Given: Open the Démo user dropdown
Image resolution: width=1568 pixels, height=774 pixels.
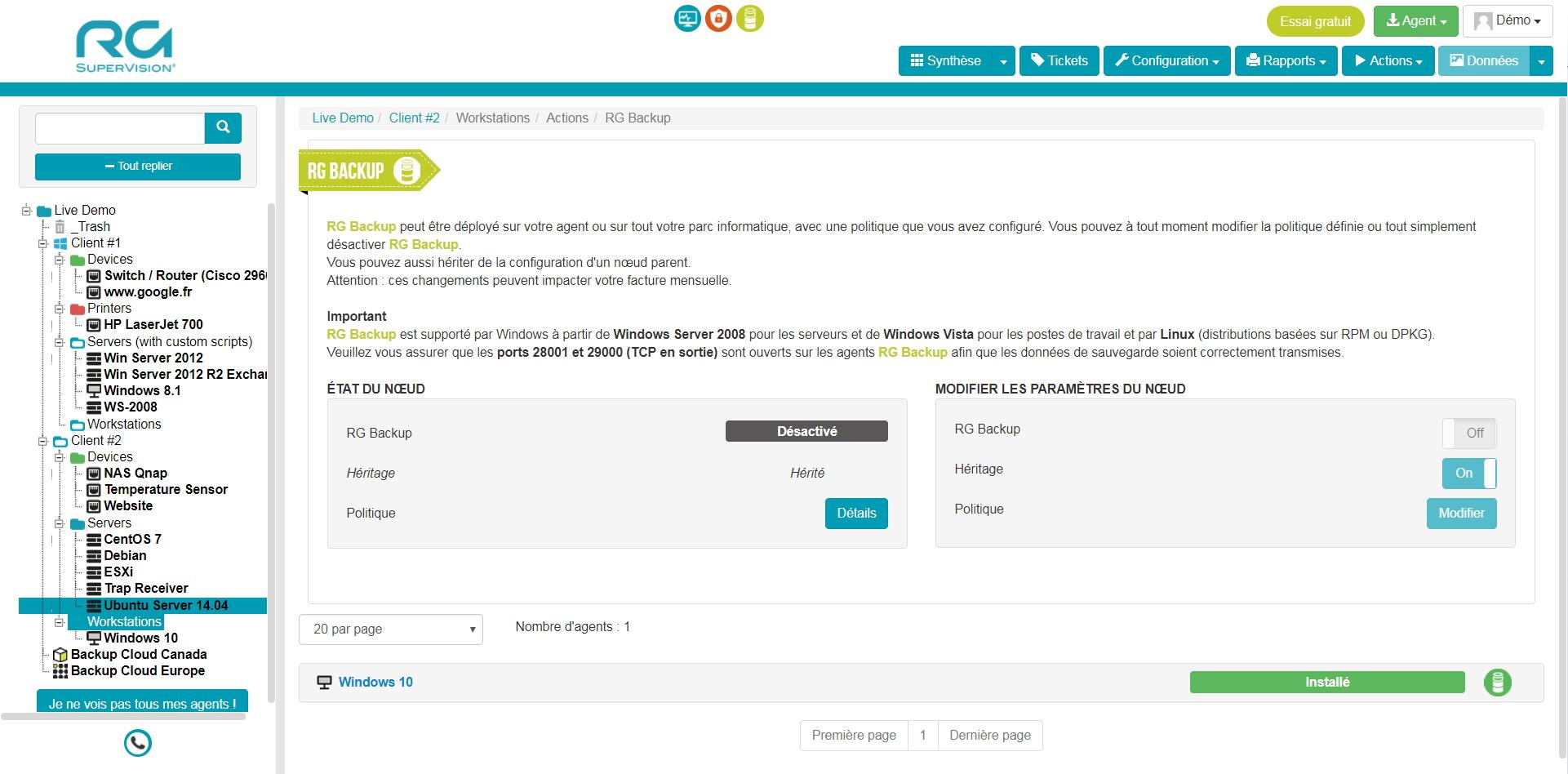Looking at the screenshot, I should [x=1508, y=21].
